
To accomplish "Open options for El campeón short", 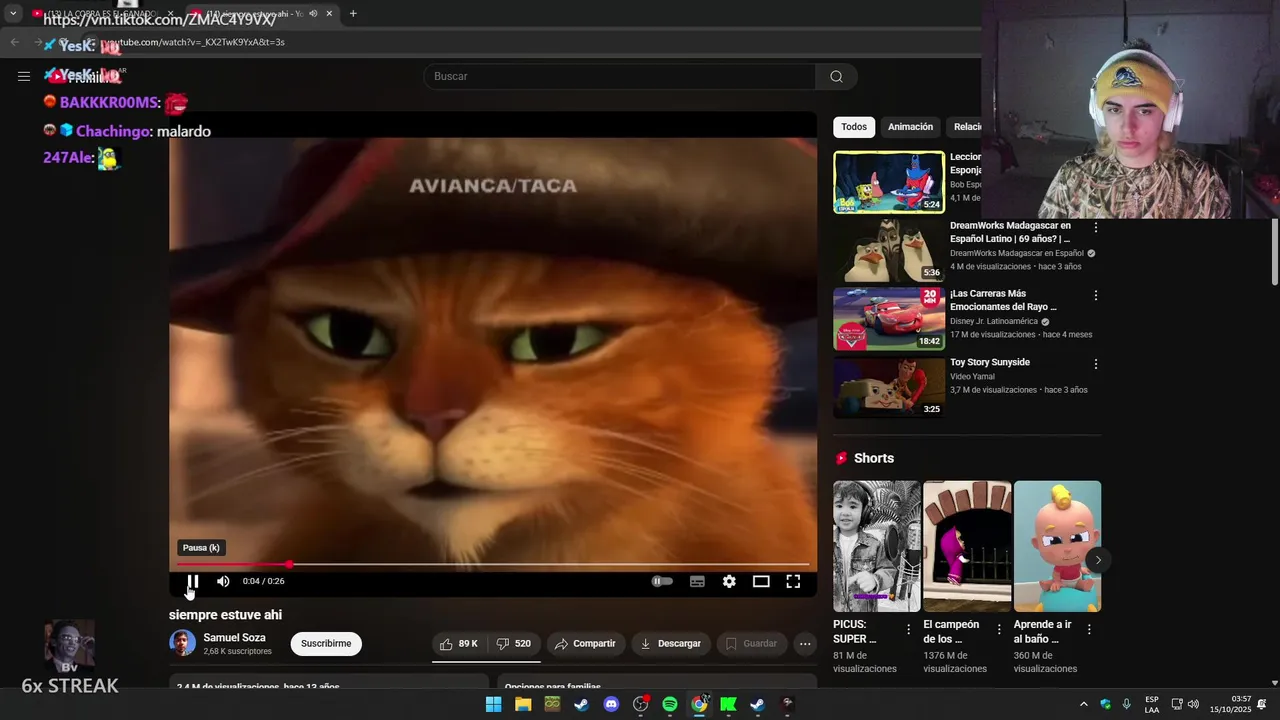I will (x=998, y=630).
